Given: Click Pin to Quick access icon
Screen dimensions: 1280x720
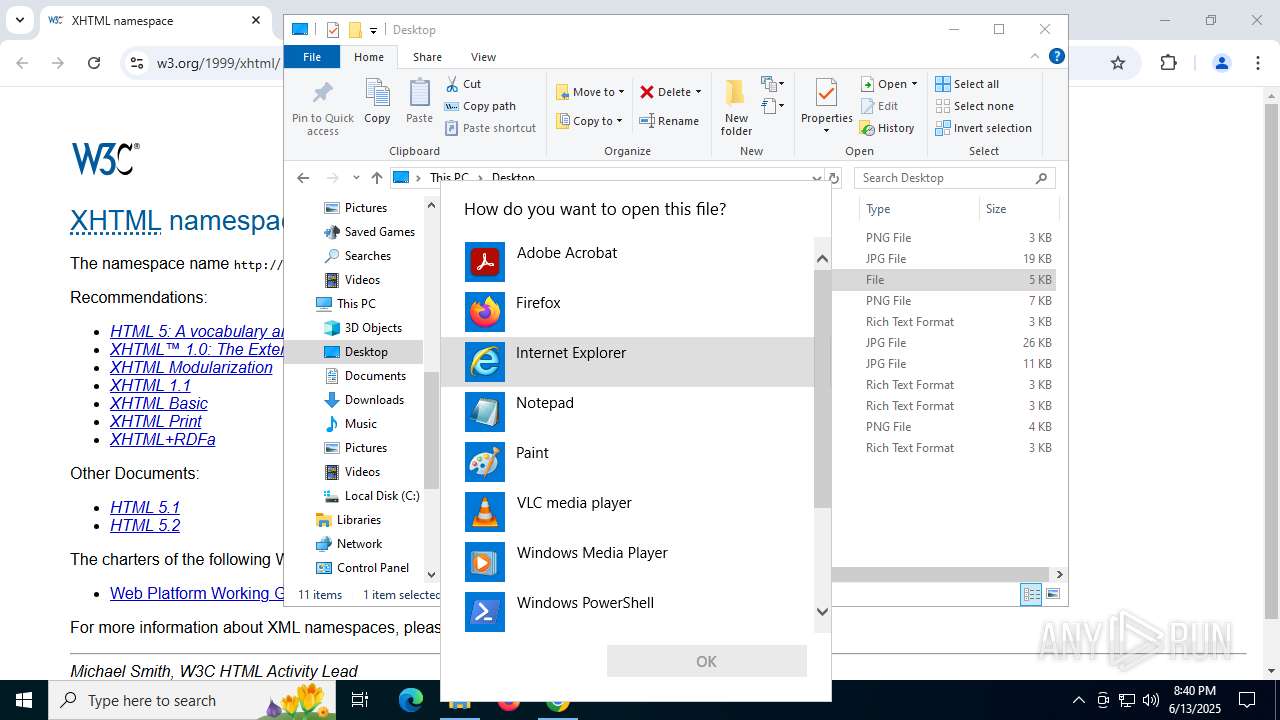Looking at the screenshot, I should [x=322, y=107].
